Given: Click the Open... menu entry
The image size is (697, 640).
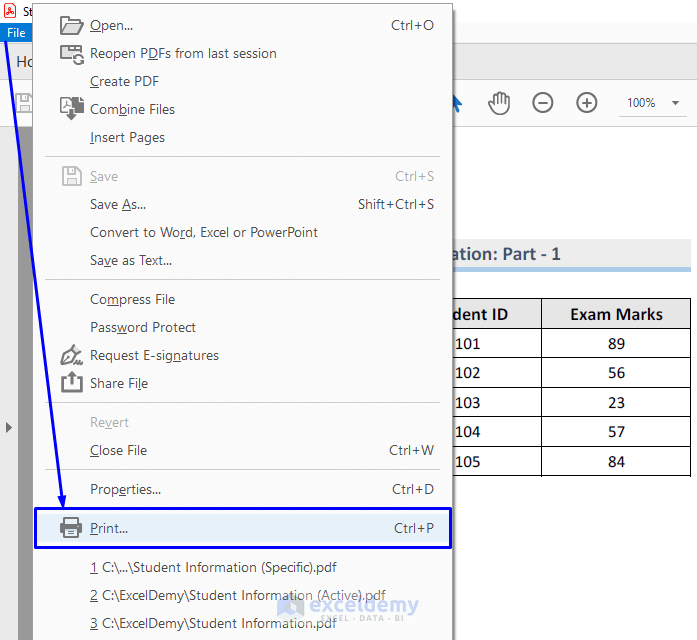Looking at the screenshot, I should tap(243, 25).
